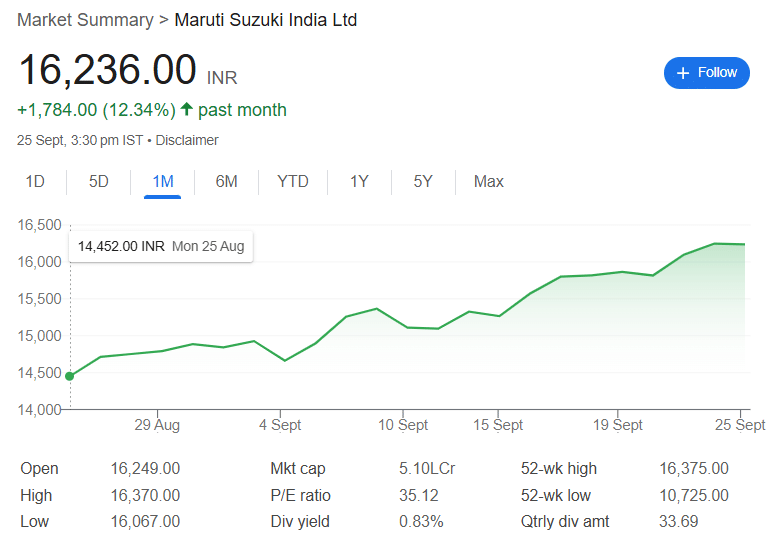This screenshot has height=538, width=768.
Task: Click the green data point on 25 Aug
Action: pos(70,376)
